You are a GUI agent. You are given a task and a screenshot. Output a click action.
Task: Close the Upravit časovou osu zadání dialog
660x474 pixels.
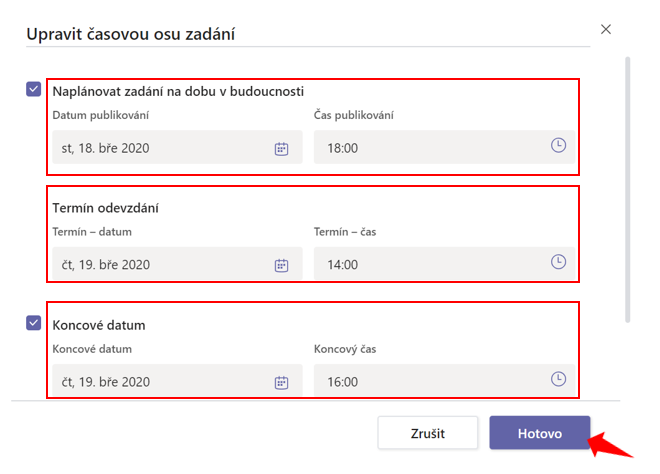[x=606, y=29]
